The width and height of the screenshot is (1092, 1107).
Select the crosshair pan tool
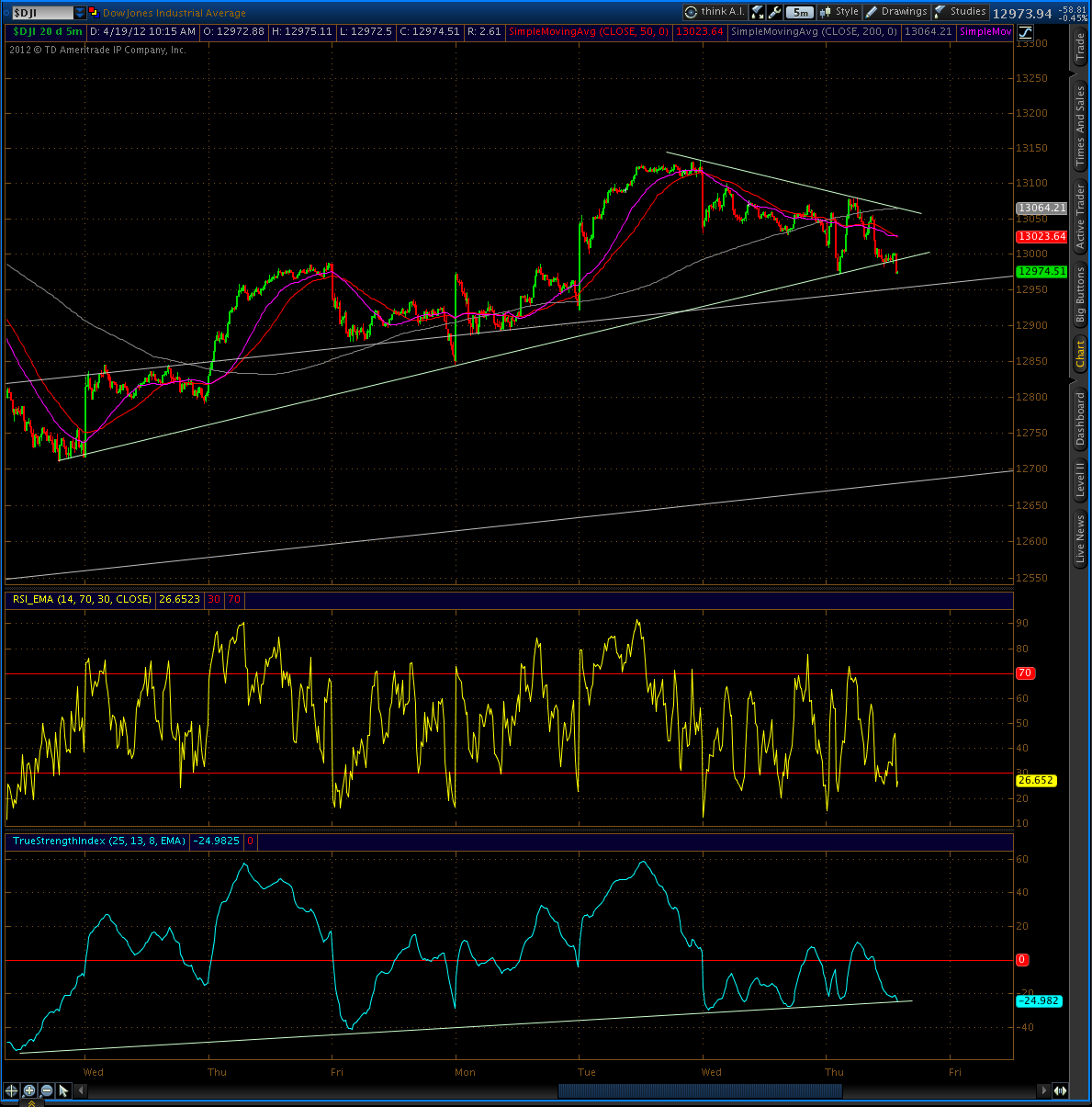(x=11, y=1090)
